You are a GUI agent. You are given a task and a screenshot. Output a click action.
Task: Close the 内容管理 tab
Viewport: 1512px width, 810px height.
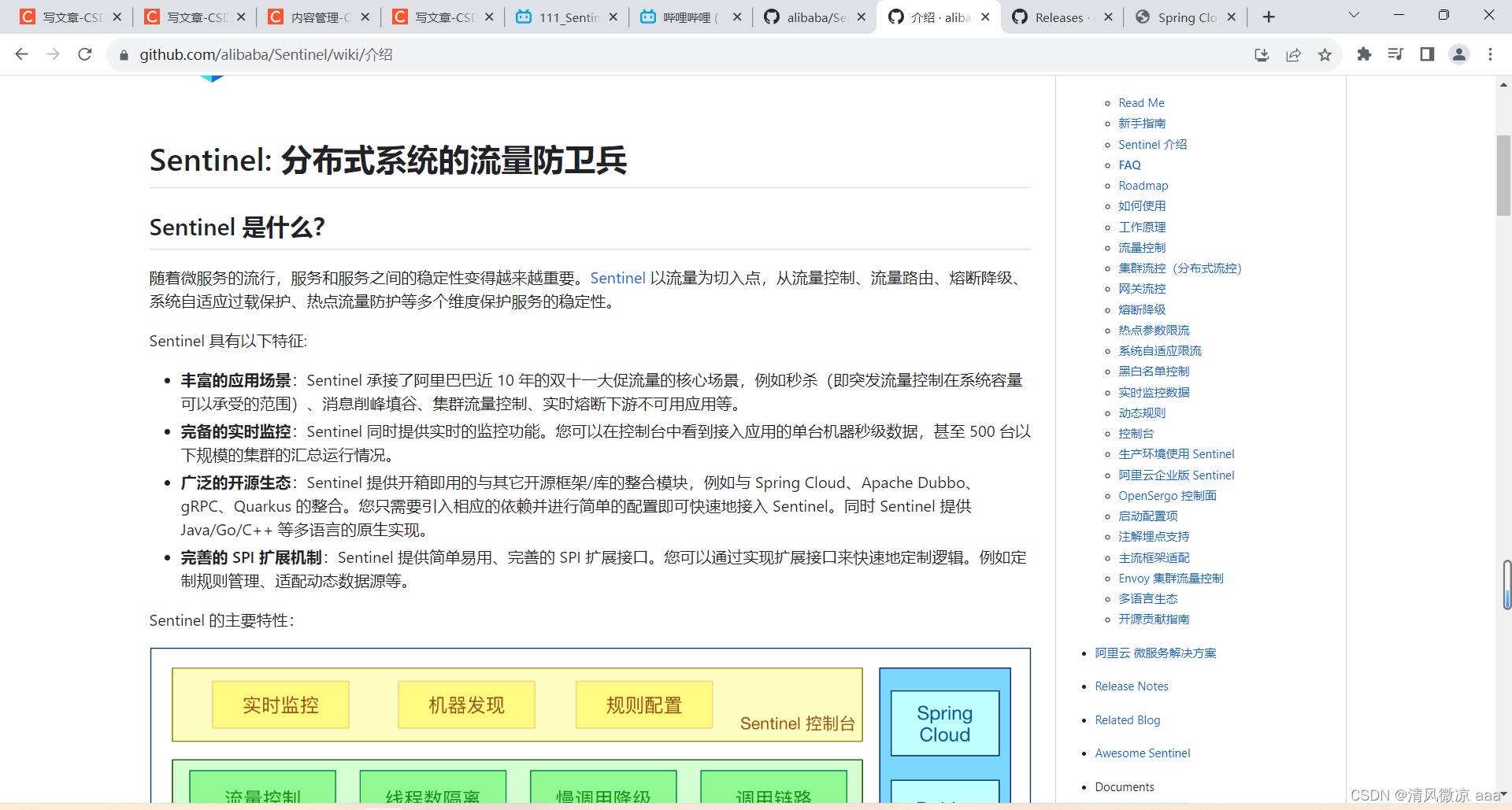point(365,17)
